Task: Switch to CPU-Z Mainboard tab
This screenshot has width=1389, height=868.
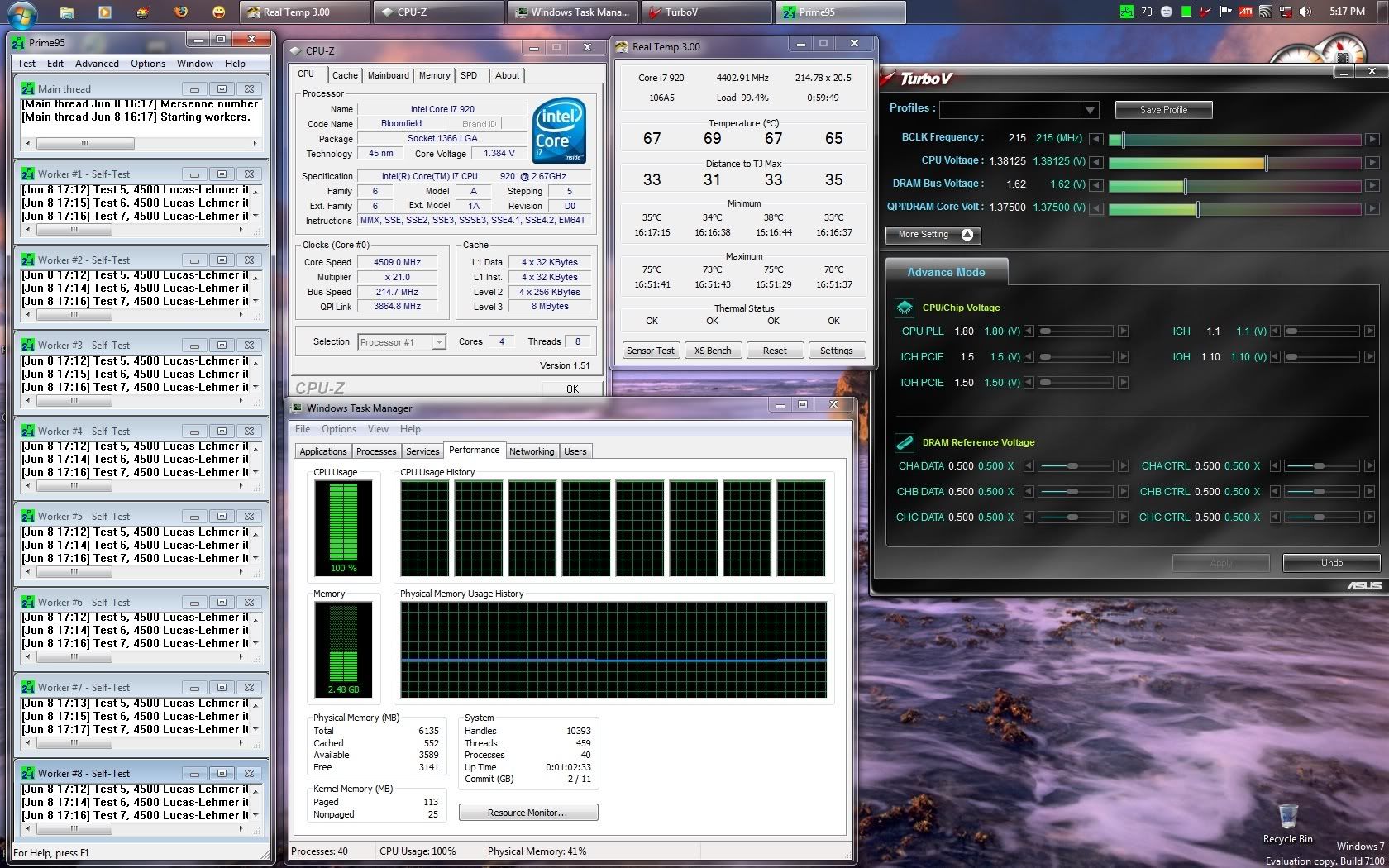Action: [x=388, y=75]
